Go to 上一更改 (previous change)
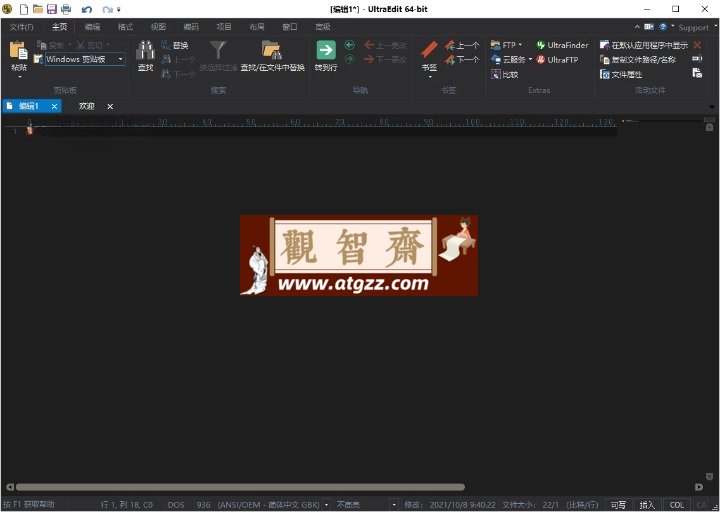720x512 pixels. tap(385, 45)
